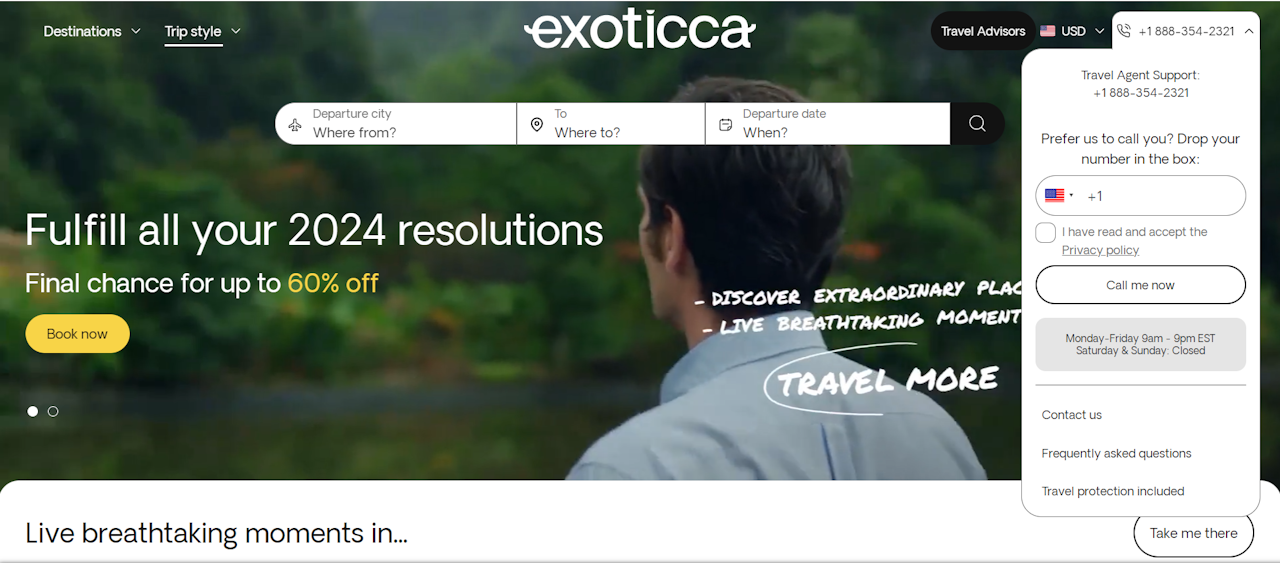Screen dimensions: 1280x563
Task: Click the calendar icon for Departure date
Action: [726, 125]
